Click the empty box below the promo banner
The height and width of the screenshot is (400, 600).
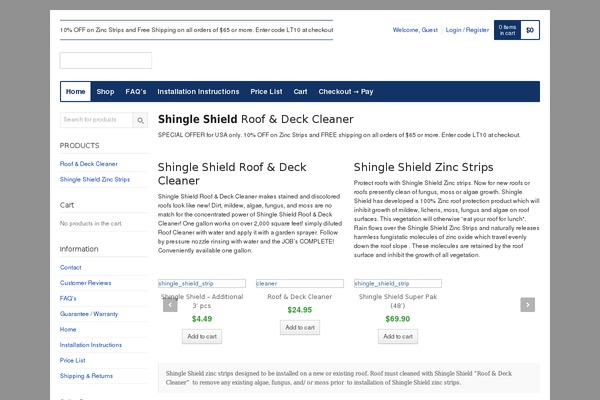point(106,60)
